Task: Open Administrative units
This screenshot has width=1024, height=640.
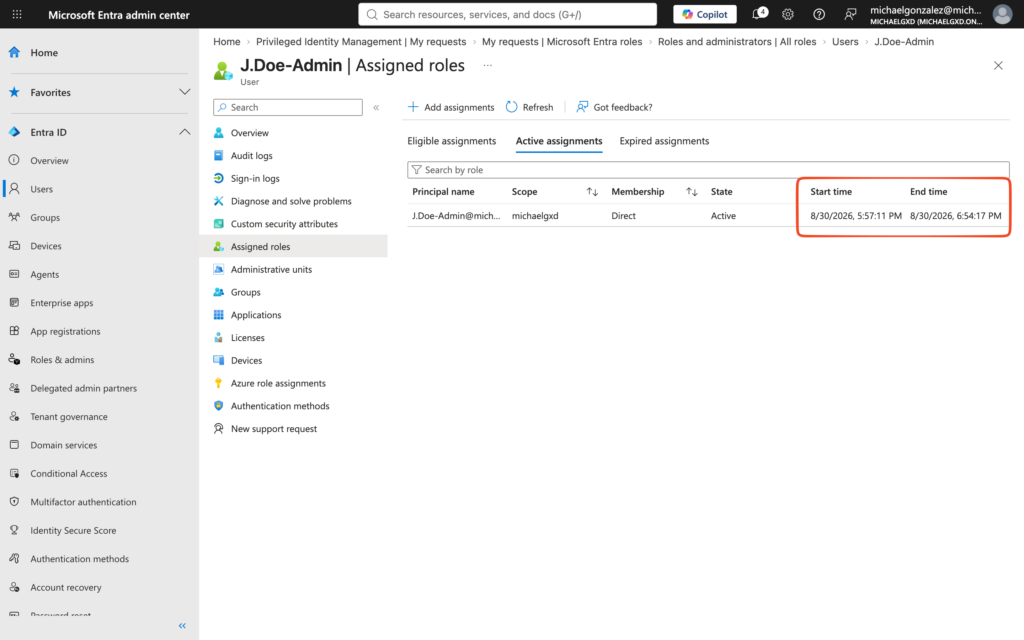Action: pyautogui.click(x=271, y=270)
